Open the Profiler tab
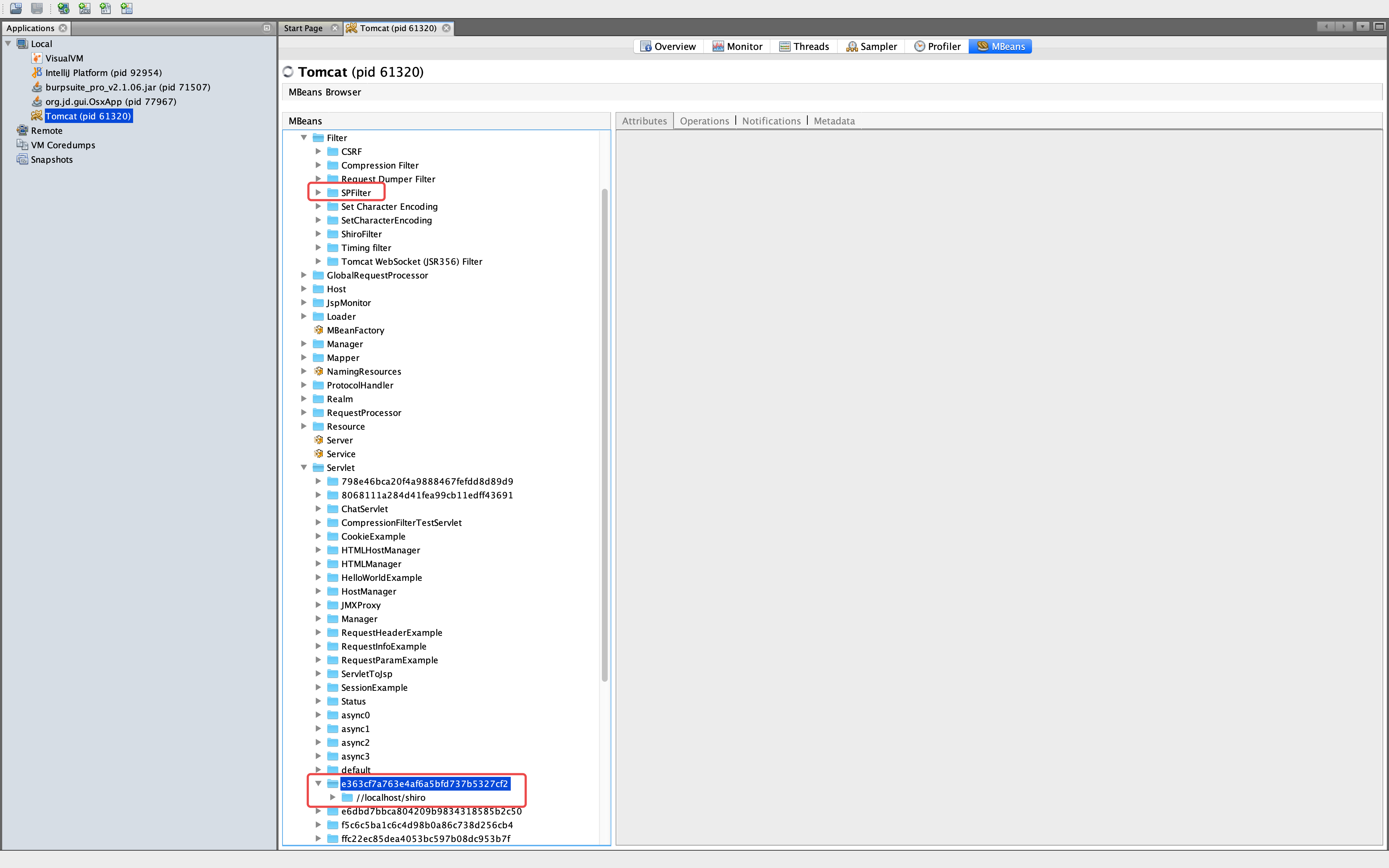 pos(937,47)
